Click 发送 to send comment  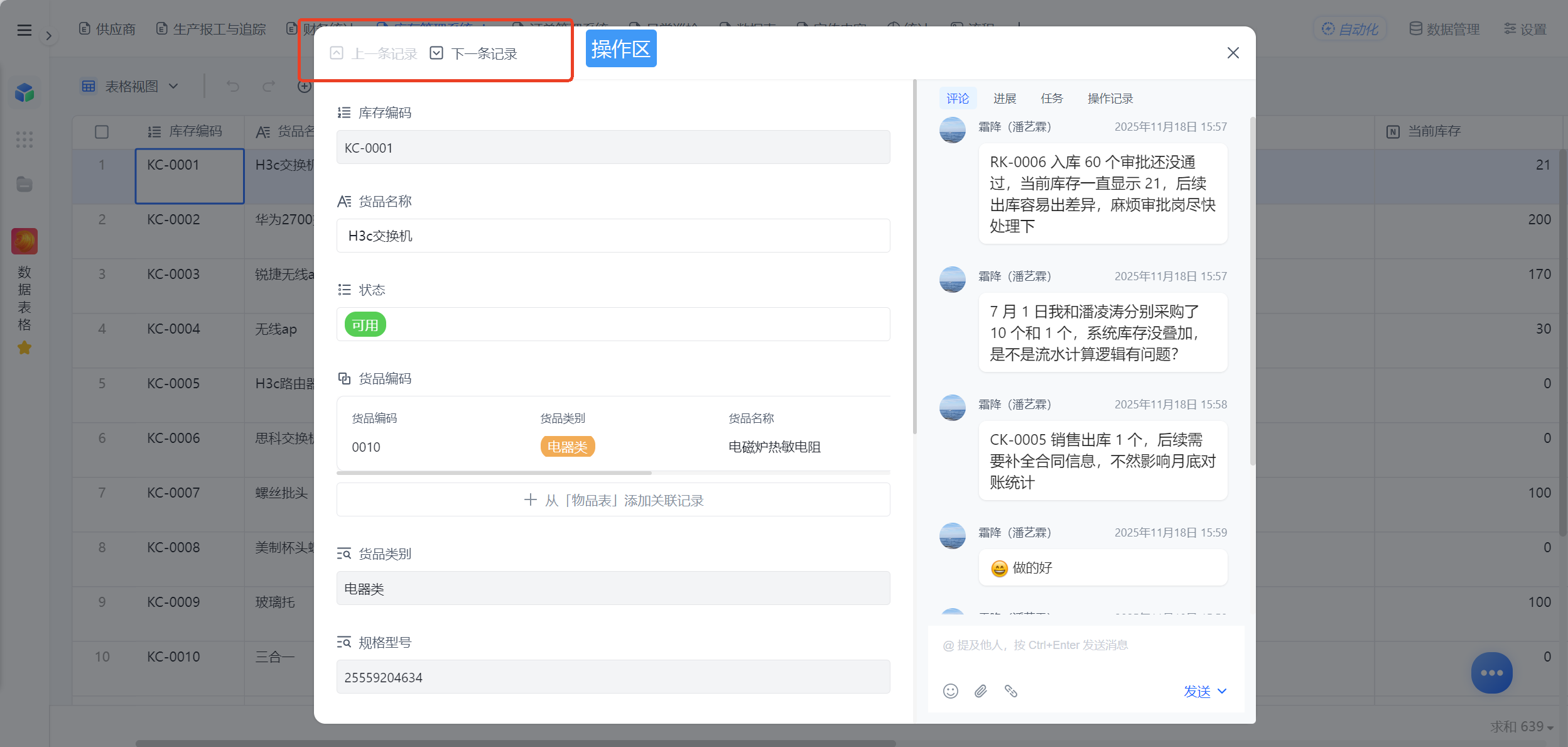pos(1197,692)
